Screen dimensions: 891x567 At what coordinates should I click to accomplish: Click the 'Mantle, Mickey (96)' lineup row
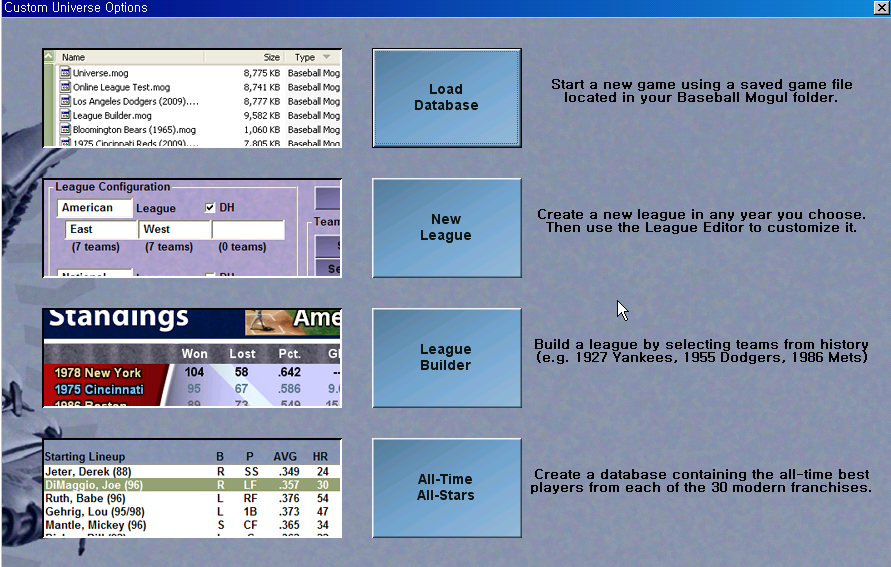coord(192,525)
